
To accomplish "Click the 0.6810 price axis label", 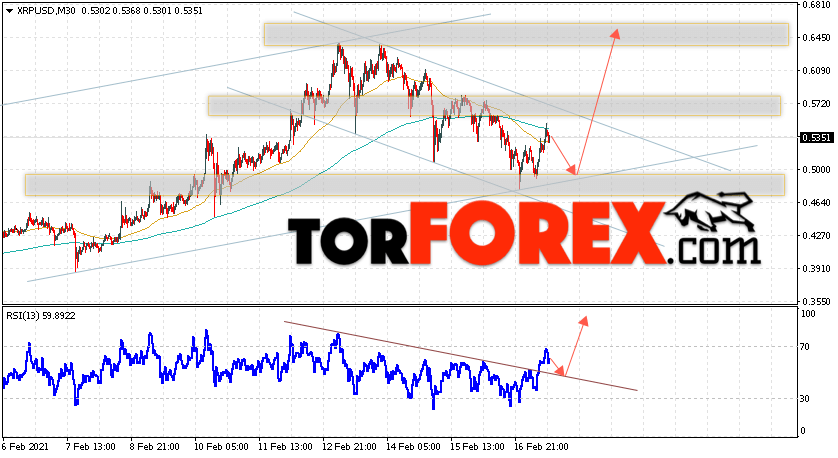I will [x=816, y=5].
